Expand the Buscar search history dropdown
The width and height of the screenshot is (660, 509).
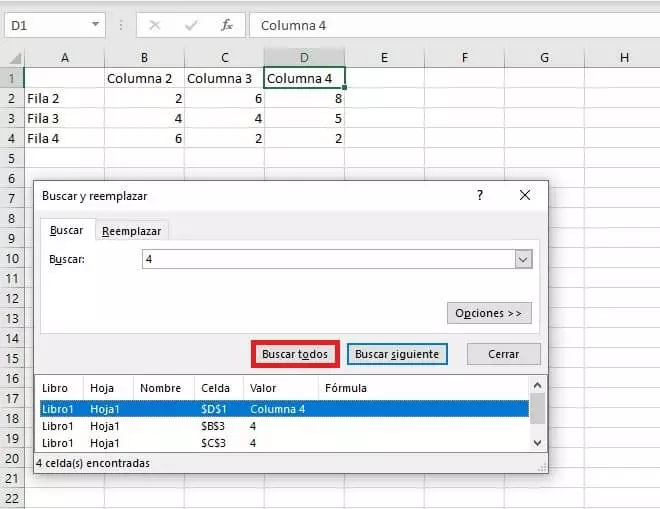click(522, 259)
